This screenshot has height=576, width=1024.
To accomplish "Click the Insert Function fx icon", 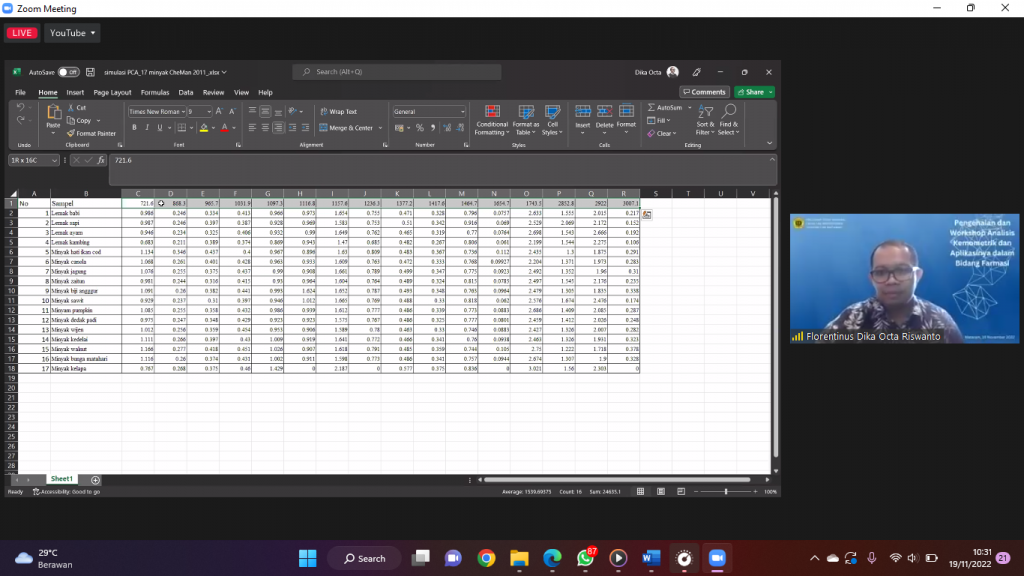I will point(101,160).
